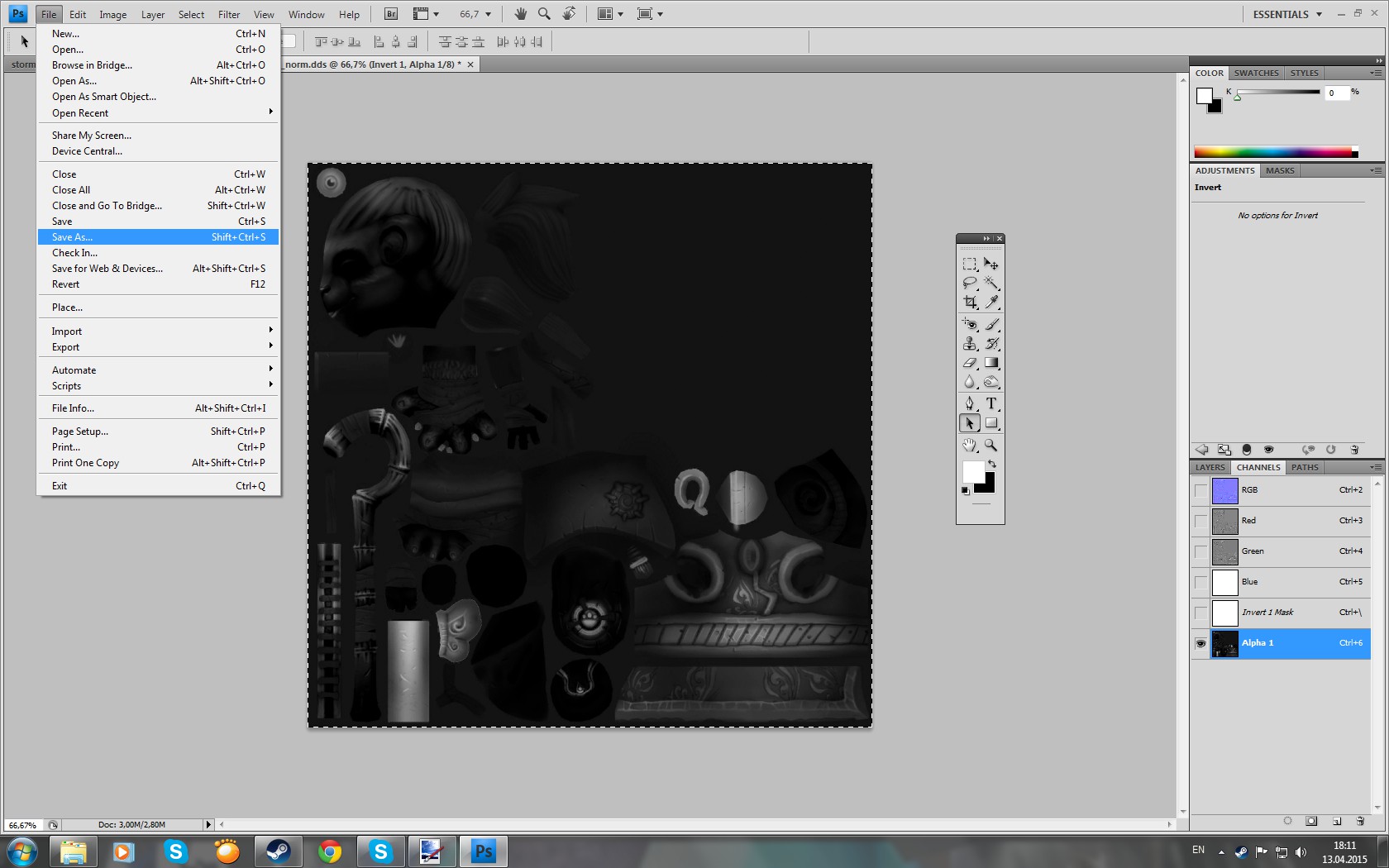Viewport: 1389px width, 868px height.
Task: Switch to the Masks tab
Action: tap(1280, 170)
